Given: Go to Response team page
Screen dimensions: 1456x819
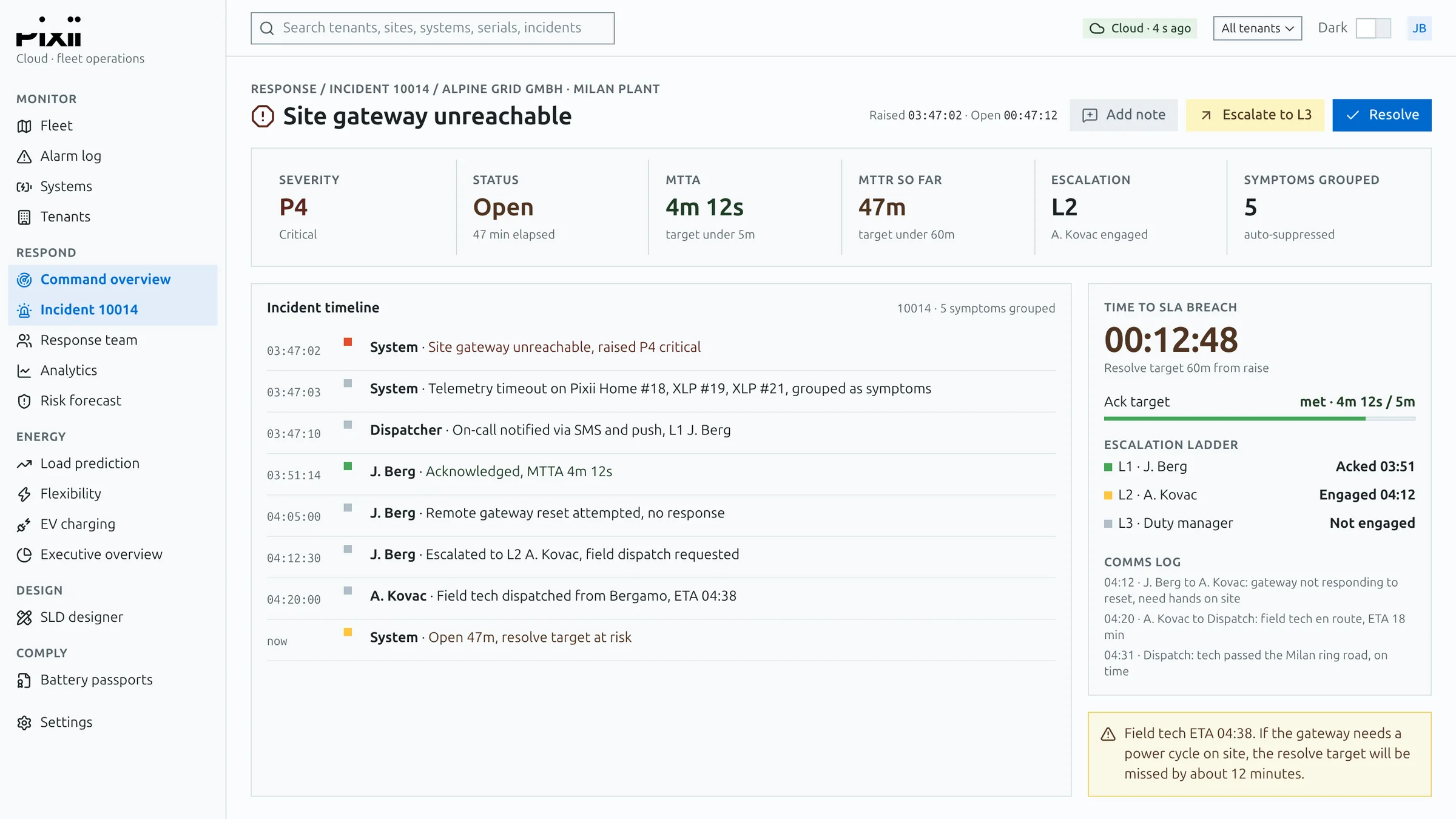Looking at the screenshot, I should click(113, 340).
